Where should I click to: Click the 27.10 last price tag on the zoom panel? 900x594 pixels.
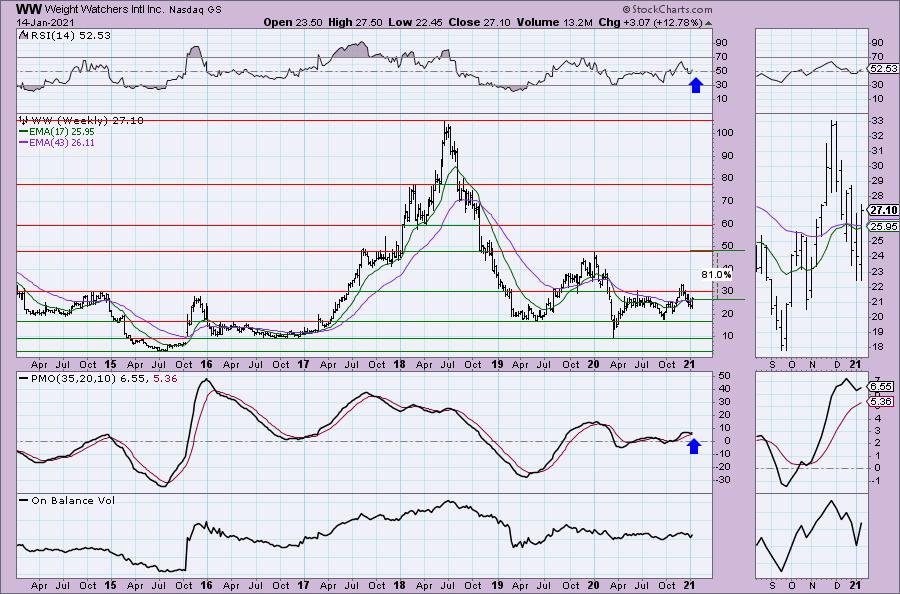883,210
